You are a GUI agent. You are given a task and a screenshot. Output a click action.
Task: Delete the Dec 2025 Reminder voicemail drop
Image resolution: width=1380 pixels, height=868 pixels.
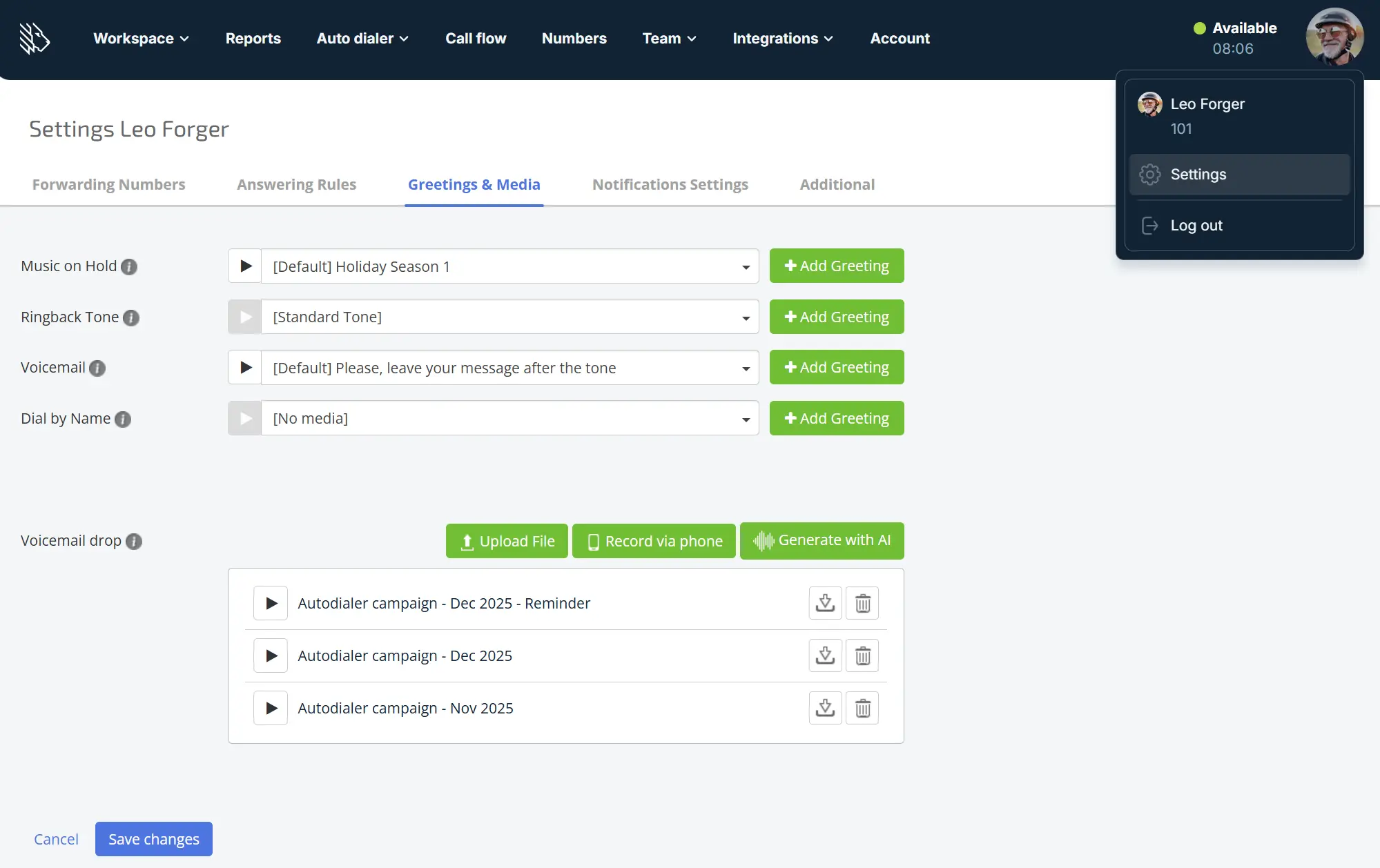[x=862, y=604]
